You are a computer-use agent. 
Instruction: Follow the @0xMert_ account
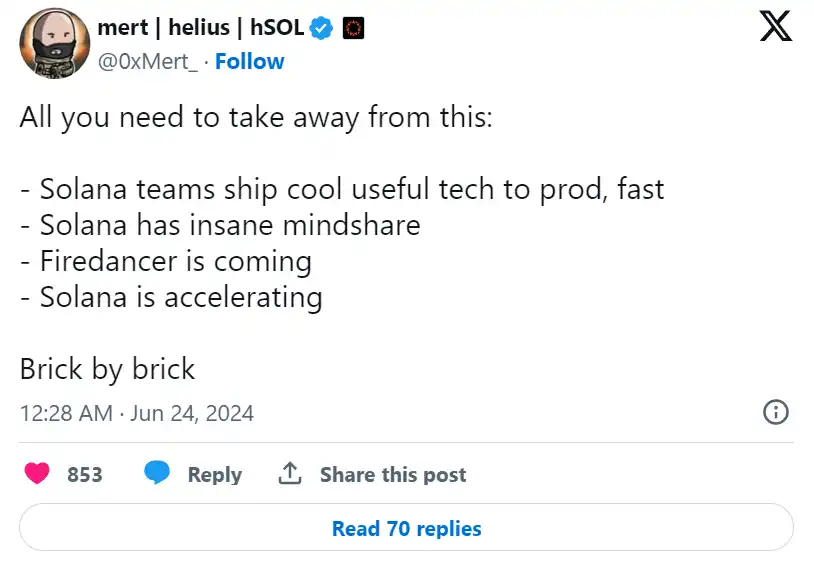249,61
